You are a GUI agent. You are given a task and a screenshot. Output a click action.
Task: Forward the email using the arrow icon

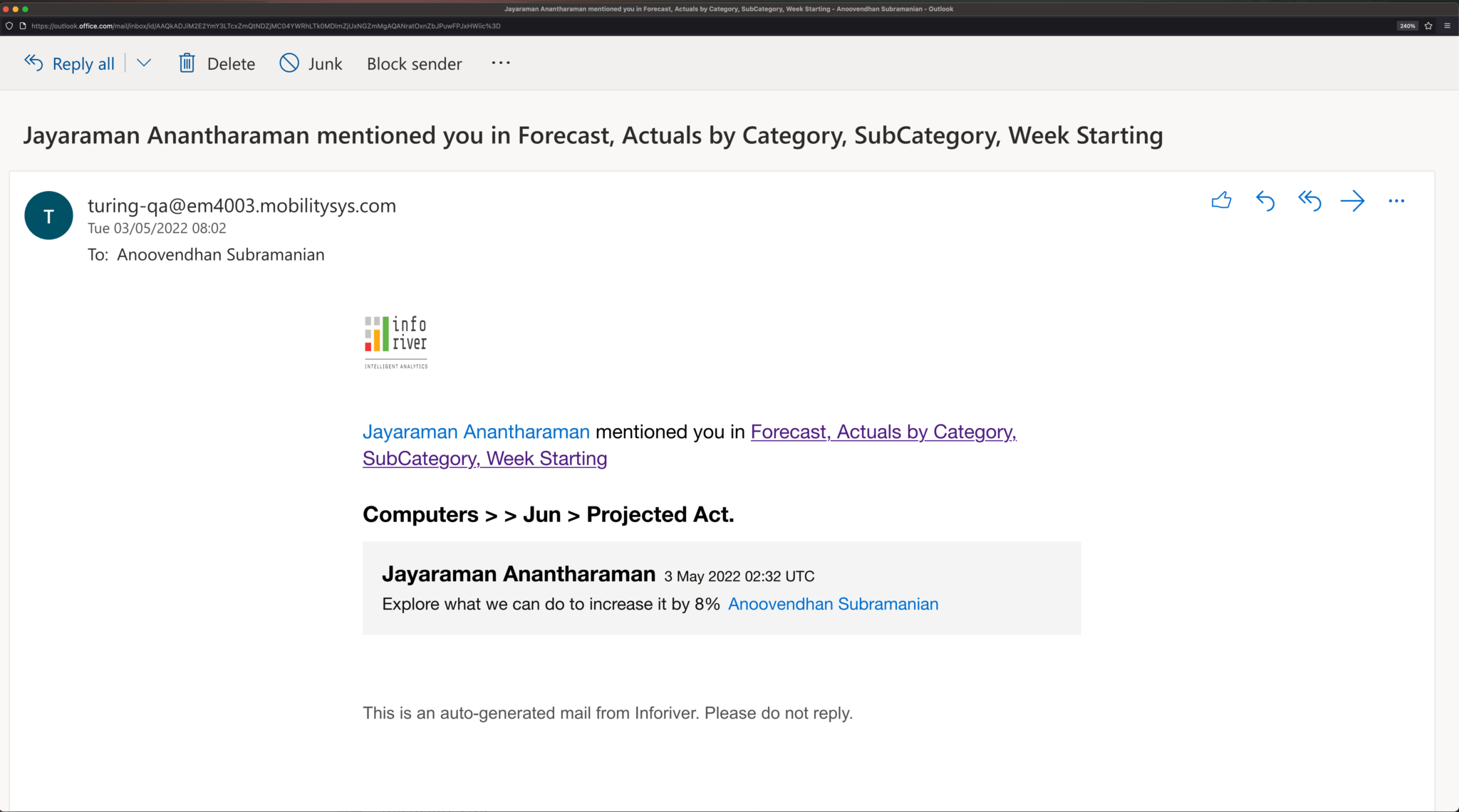tap(1352, 201)
